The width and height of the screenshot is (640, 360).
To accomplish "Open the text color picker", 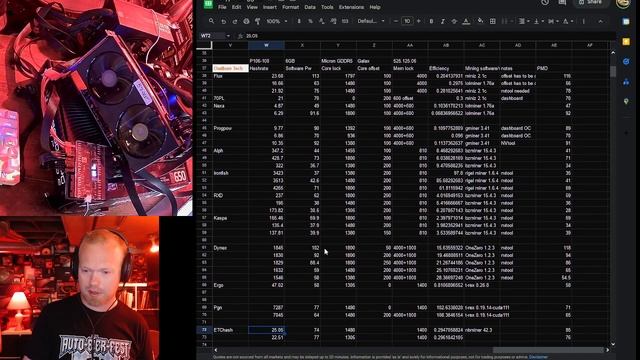I will click(466, 21).
